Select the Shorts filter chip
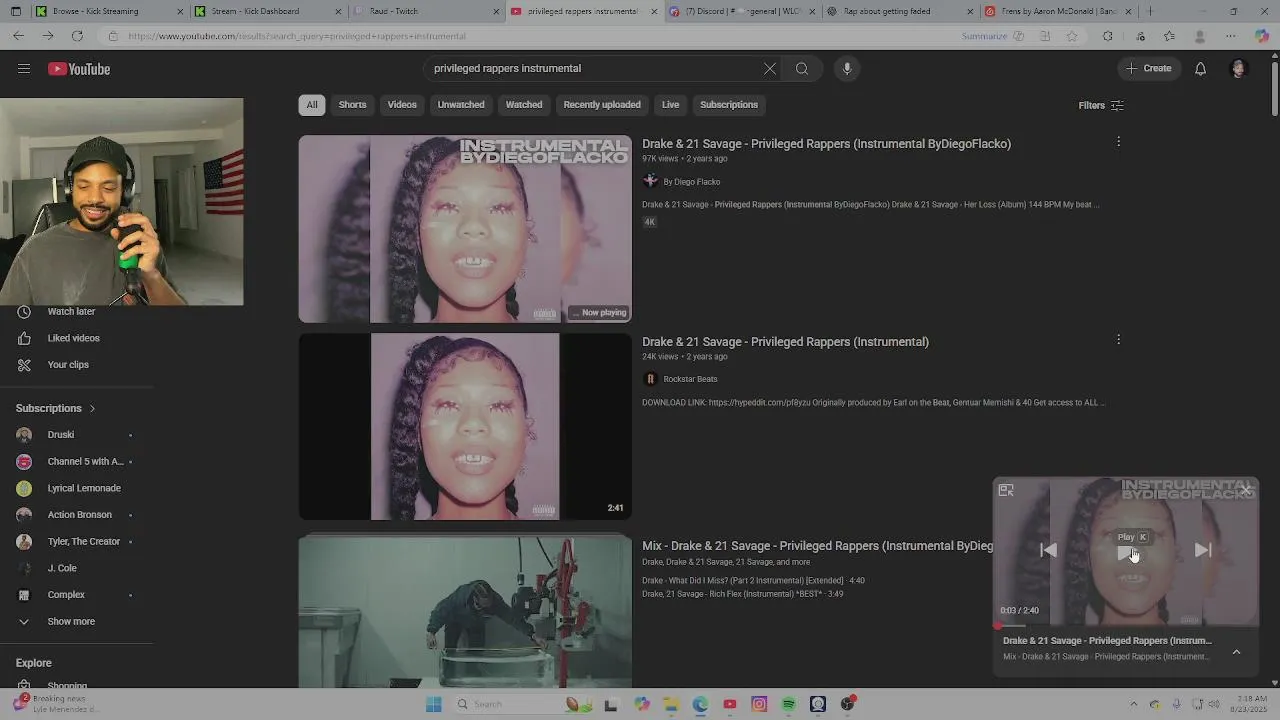 click(x=352, y=104)
